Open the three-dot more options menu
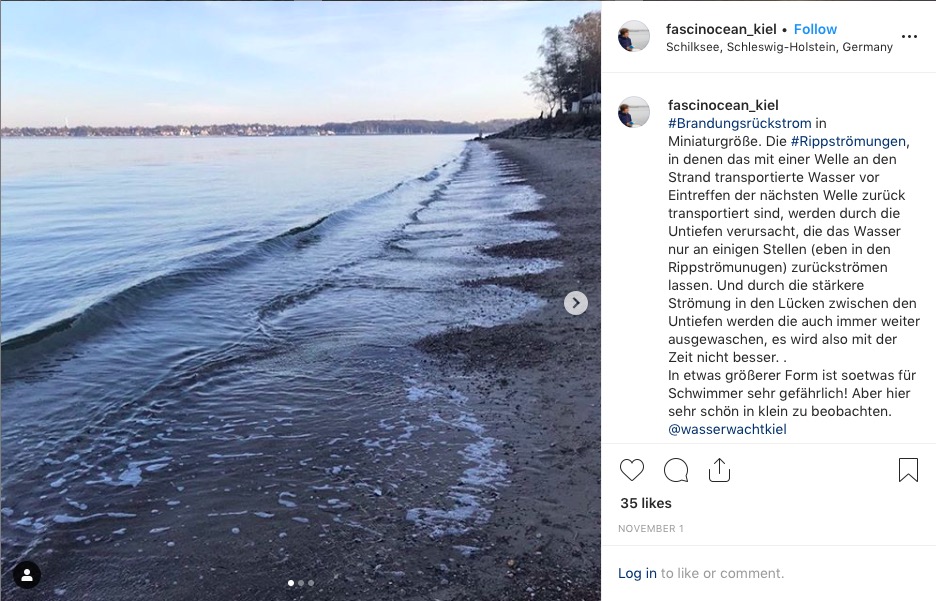 point(909,36)
